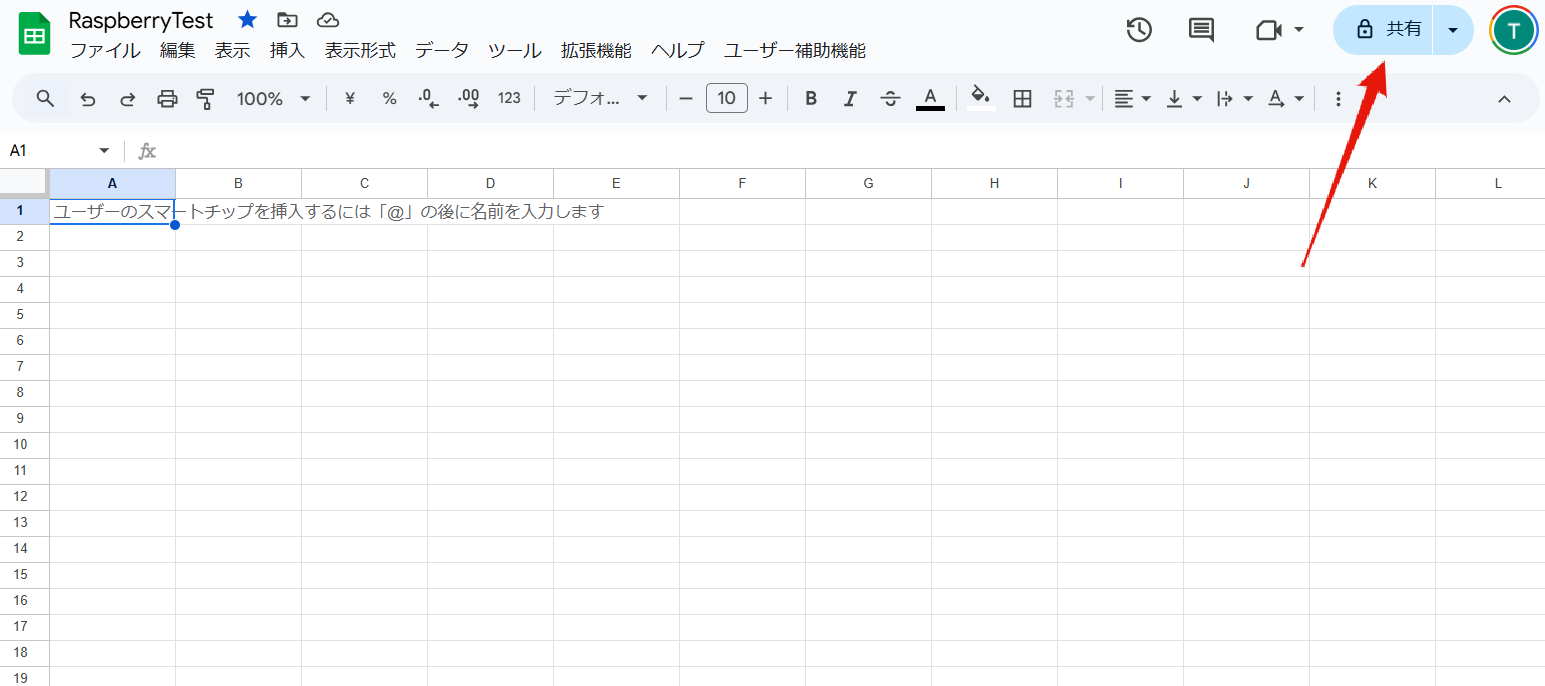Increase font size with plus
The width and height of the screenshot is (1545, 686).
(765, 98)
